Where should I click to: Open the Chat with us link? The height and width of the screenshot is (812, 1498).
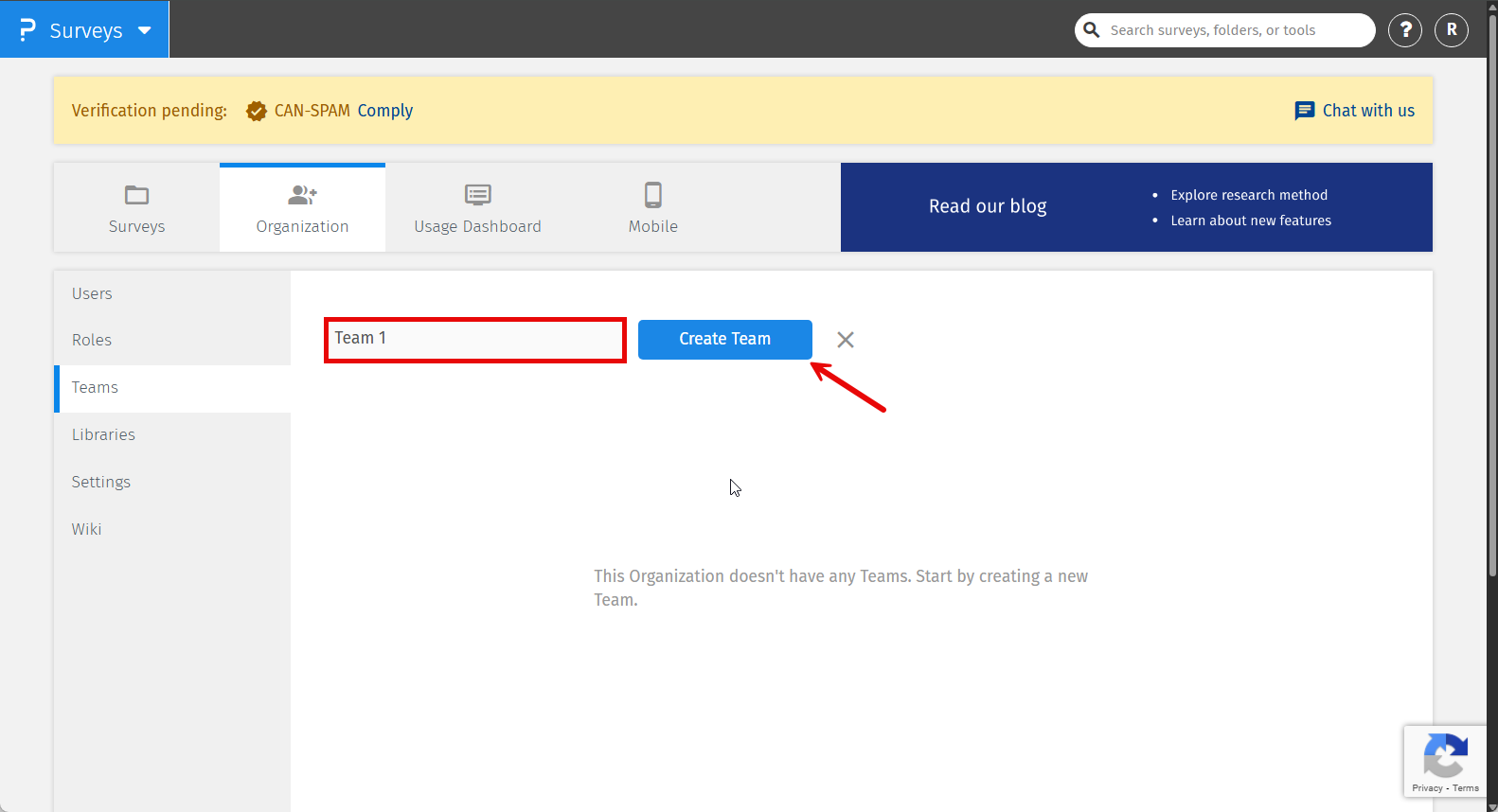point(1368,111)
